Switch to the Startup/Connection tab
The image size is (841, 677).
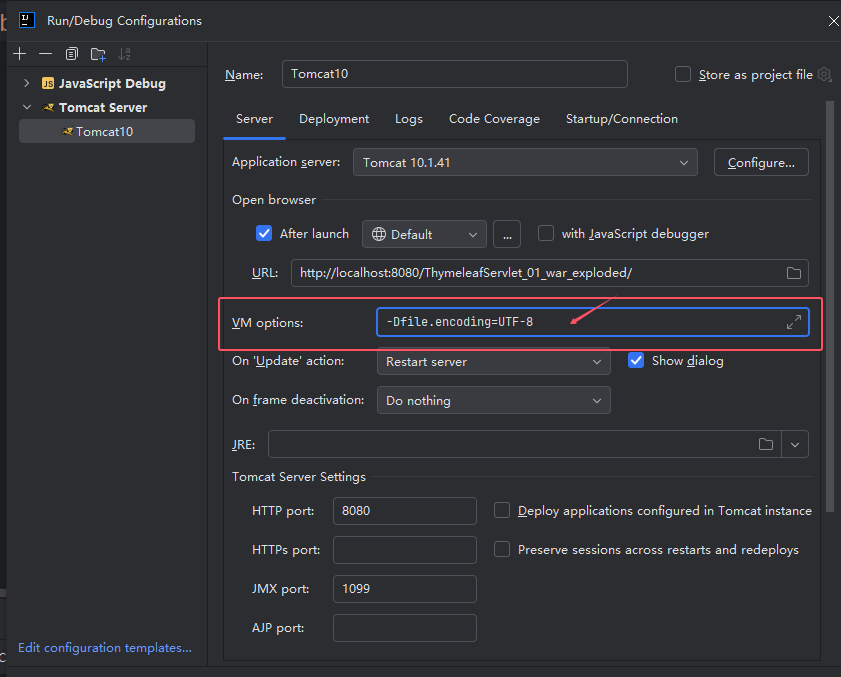tap(622, 119)
